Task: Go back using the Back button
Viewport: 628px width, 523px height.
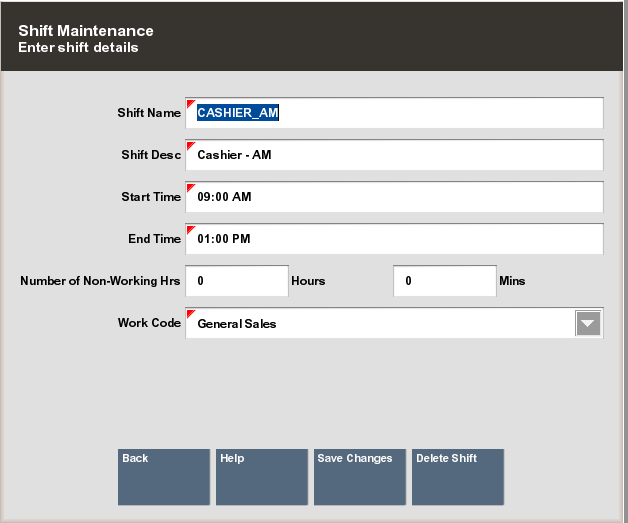Action: click(164, 477)
